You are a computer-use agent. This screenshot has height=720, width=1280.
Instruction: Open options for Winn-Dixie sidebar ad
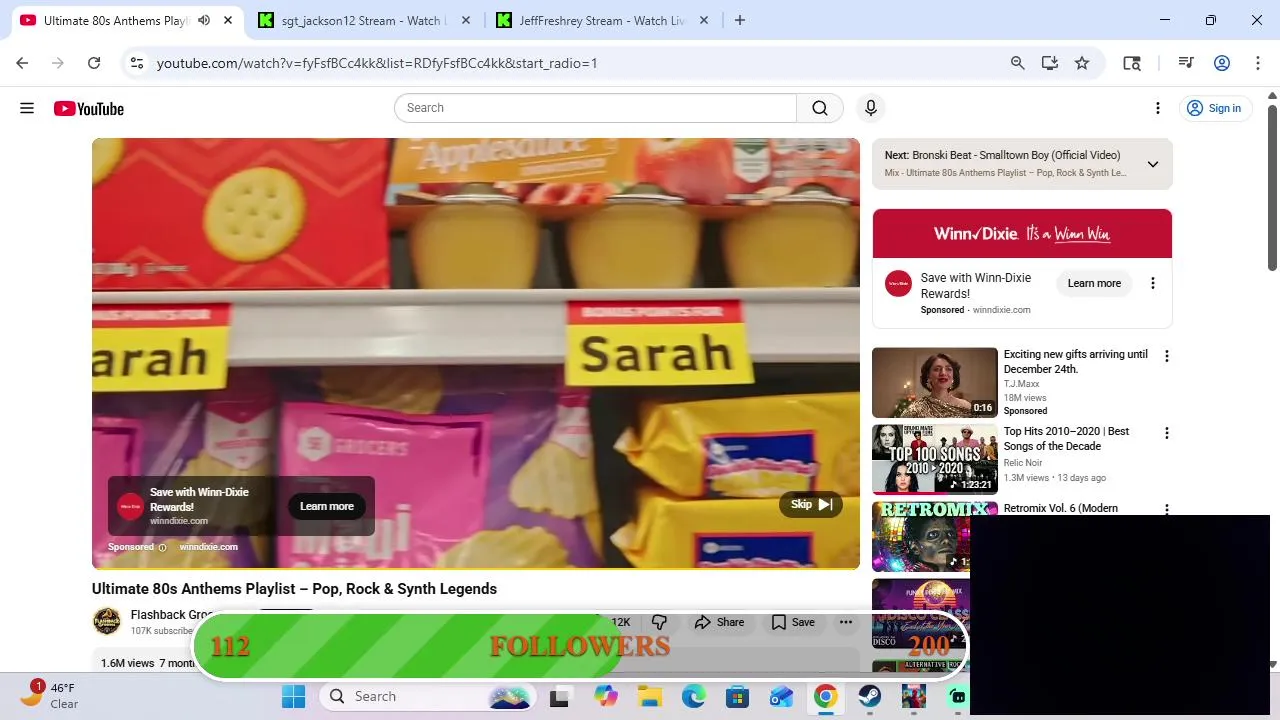[1152, 283]
